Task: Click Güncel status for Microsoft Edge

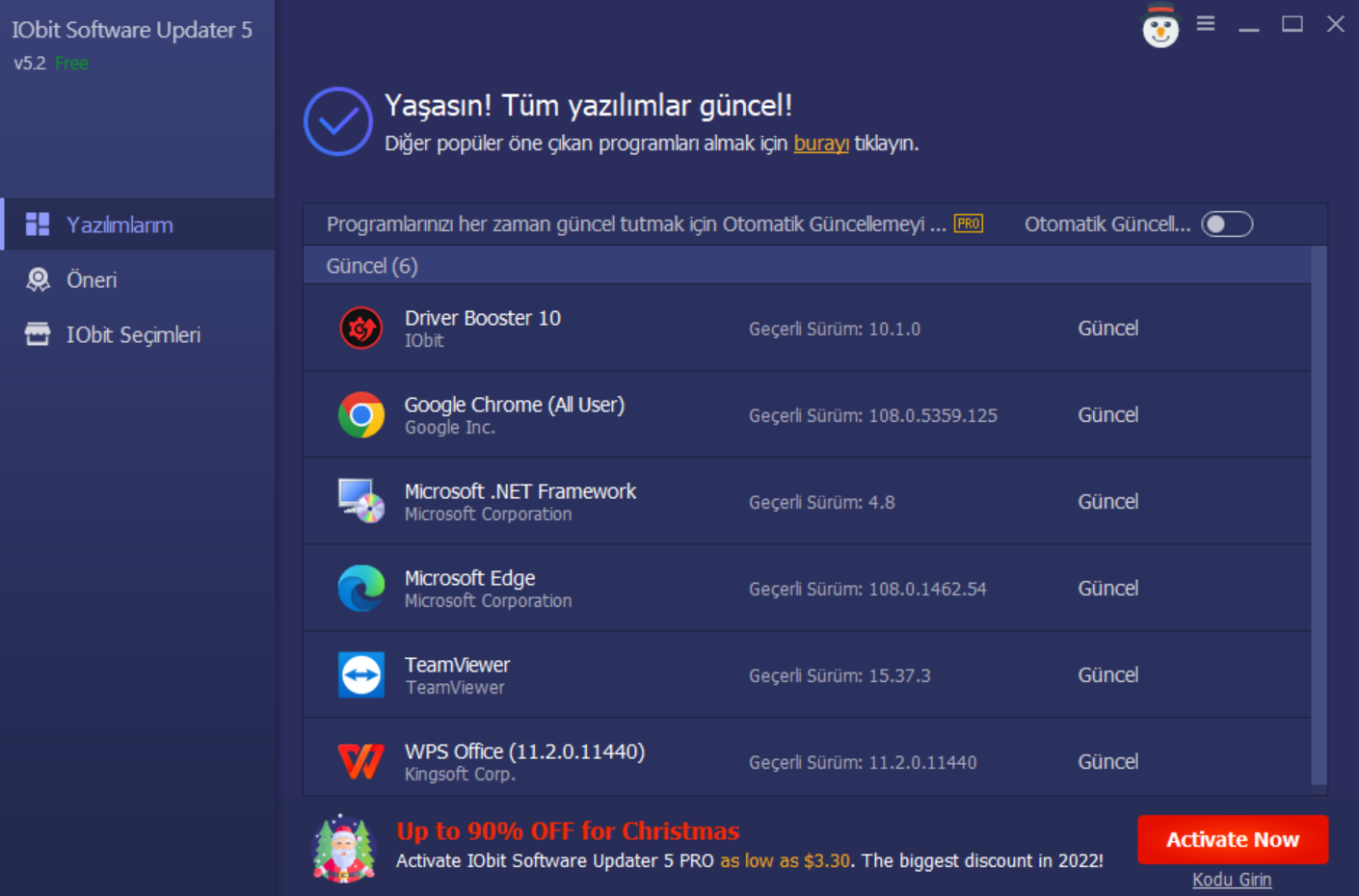Action: 1108,589
